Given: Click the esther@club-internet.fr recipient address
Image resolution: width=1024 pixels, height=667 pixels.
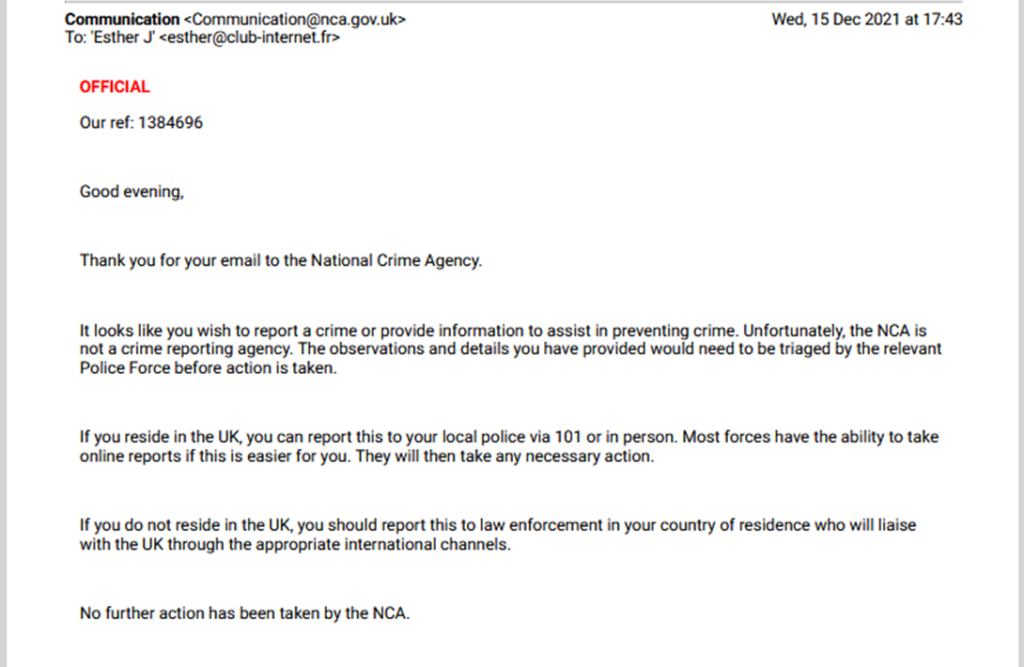Looking at the screenshot, I should pos(250,38).
